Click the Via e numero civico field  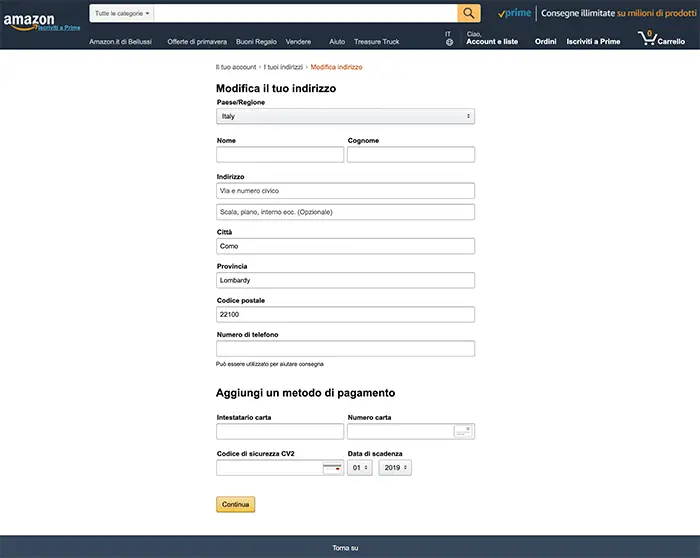click(x=346, y=191)
